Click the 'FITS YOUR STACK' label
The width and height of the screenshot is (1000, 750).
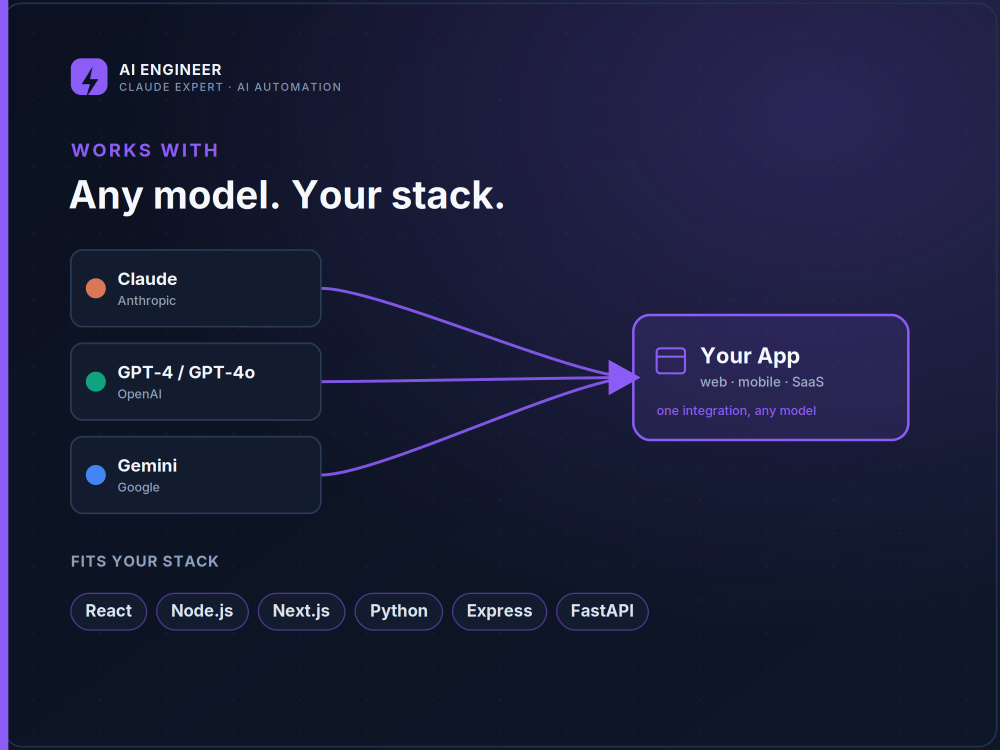tap(145, 561)
